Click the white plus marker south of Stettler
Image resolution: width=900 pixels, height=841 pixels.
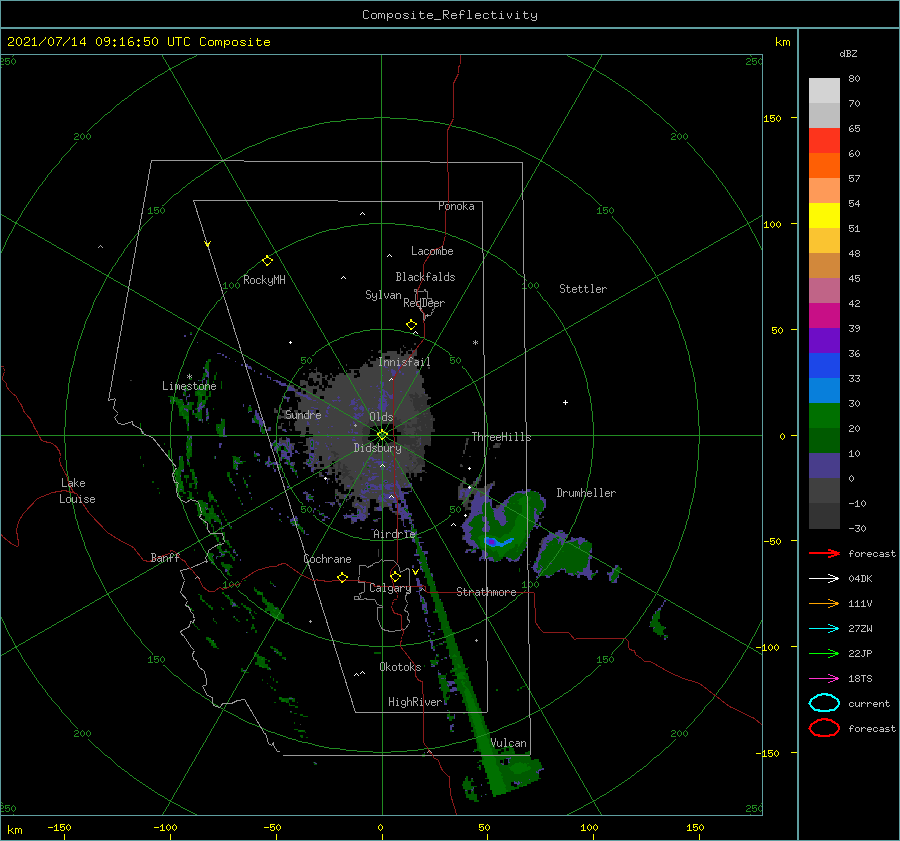565,402
